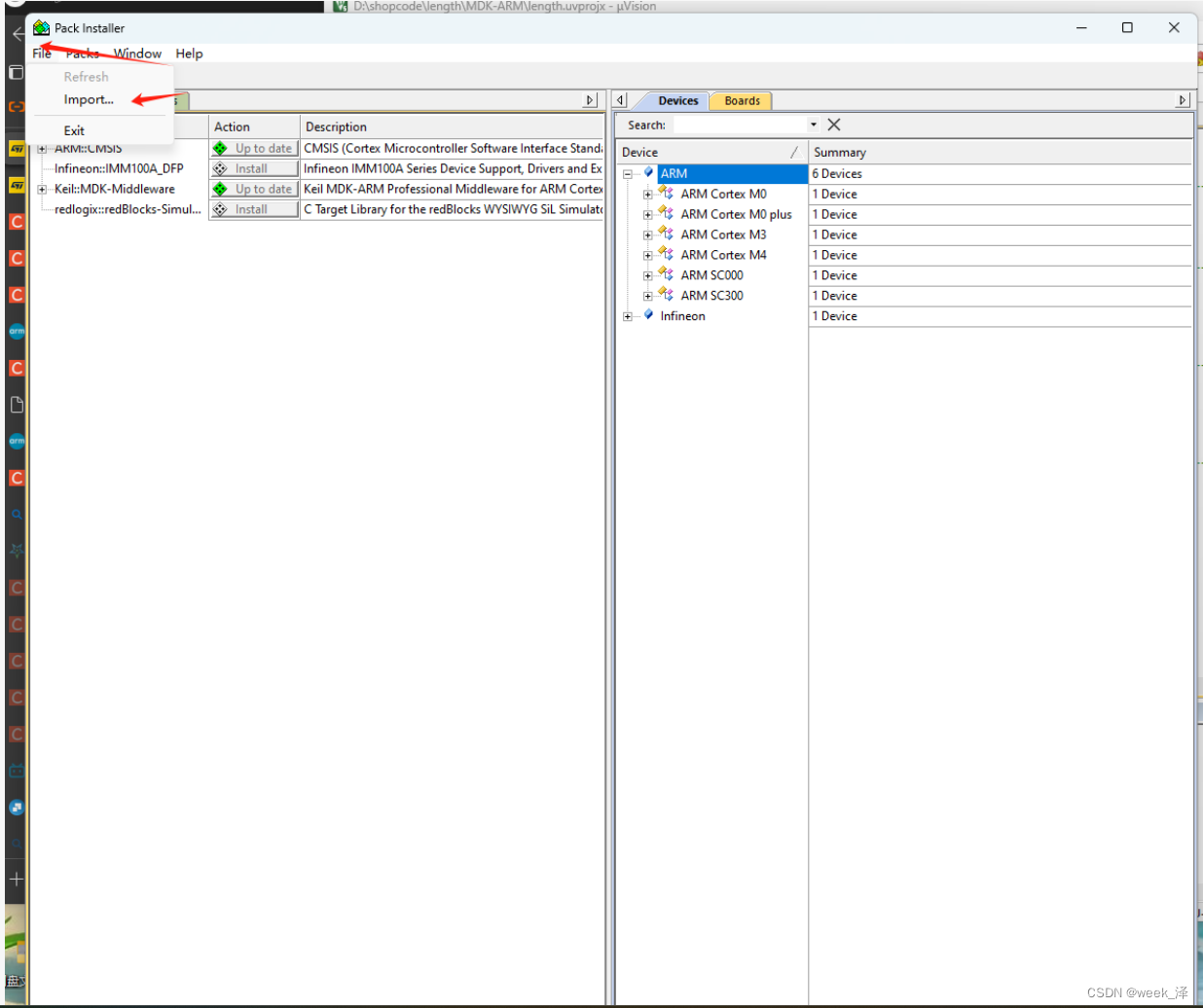
Task: Choose Import... from the File menu
Action: [x=89, y=99]
